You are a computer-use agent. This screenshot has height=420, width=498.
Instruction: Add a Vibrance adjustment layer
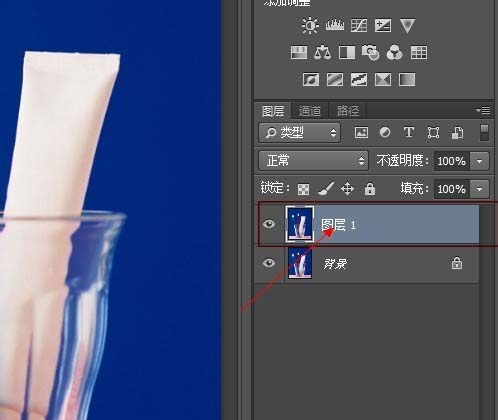[407, 26]
